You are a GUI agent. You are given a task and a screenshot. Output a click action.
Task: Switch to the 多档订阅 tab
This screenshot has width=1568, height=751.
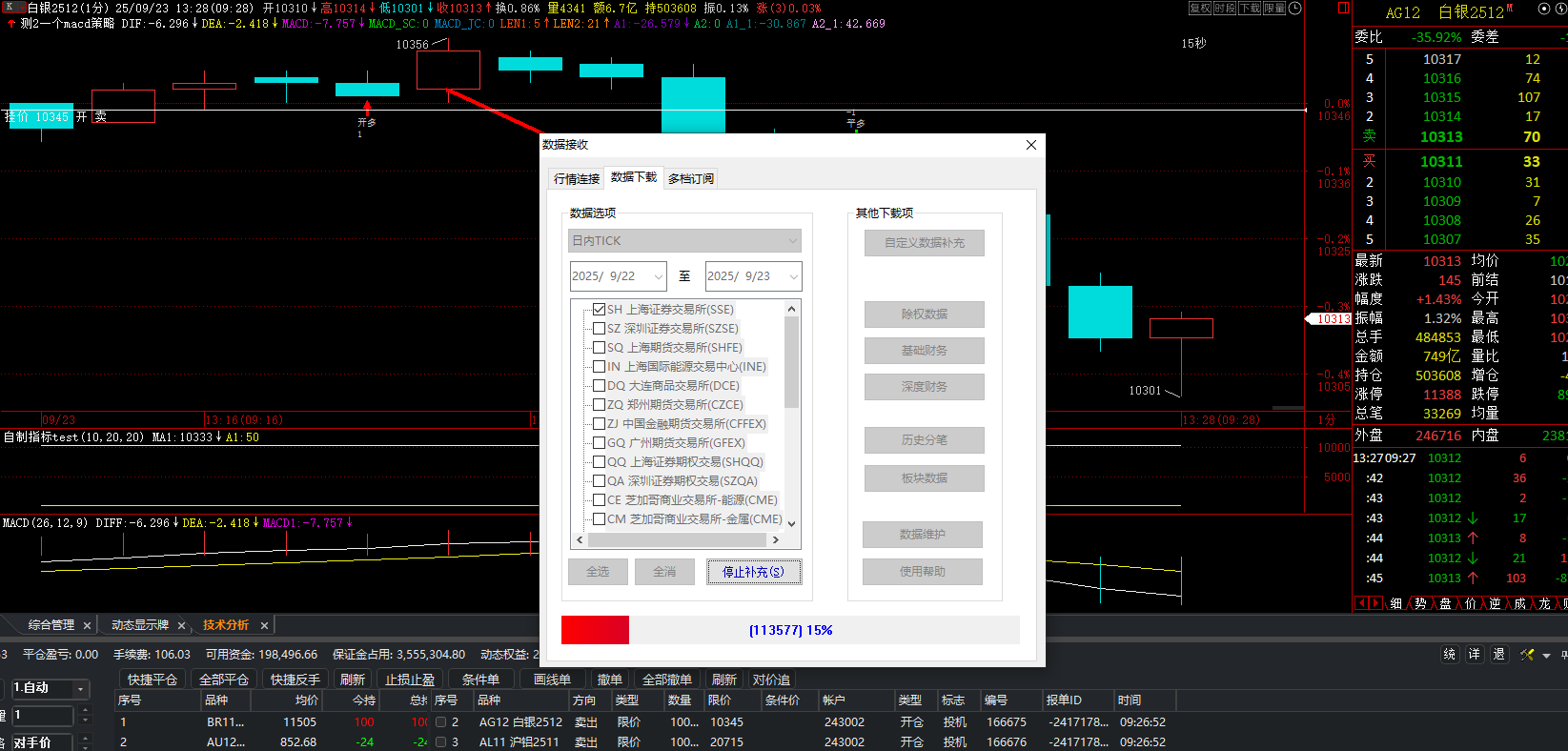(x=691, y=178)
